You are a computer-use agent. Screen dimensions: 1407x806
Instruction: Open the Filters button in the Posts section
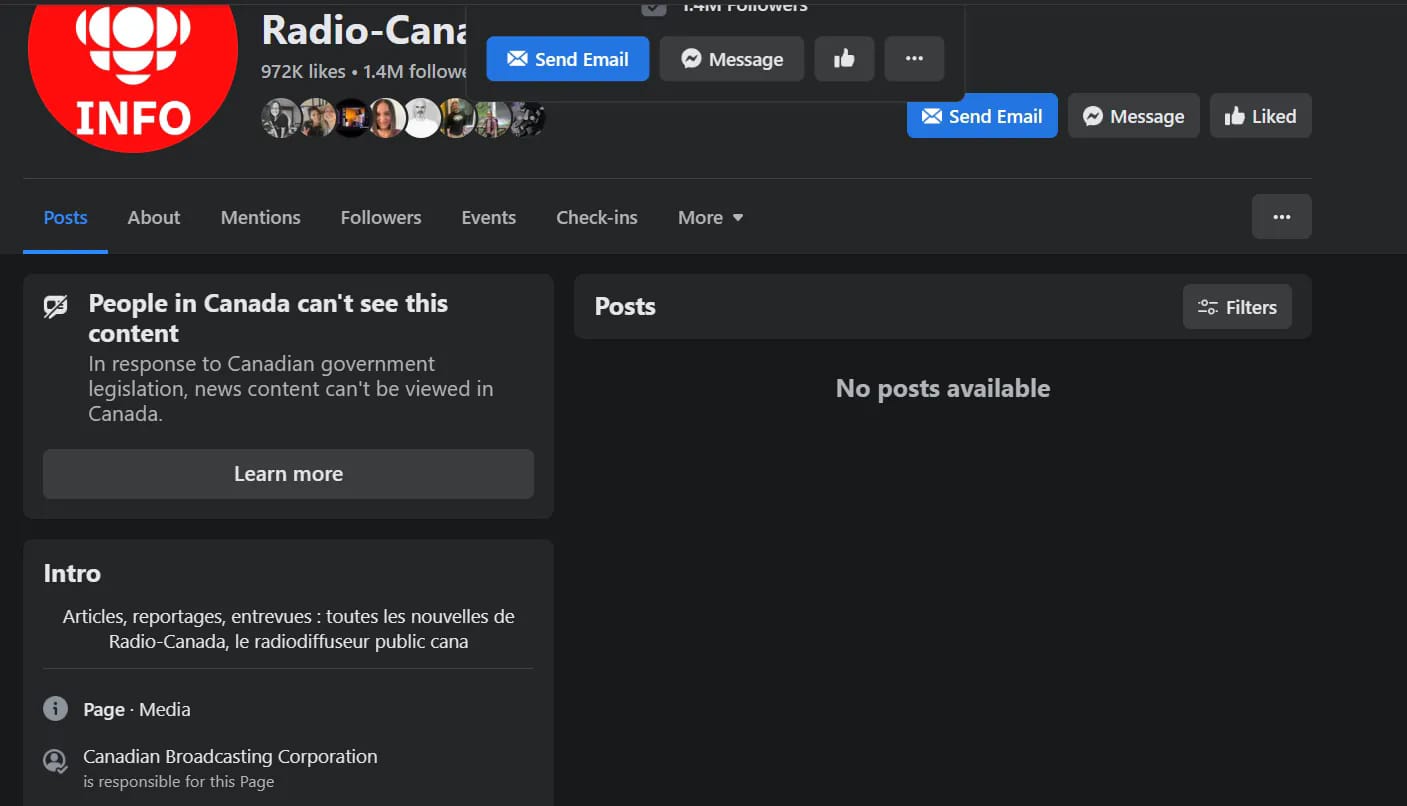point(1237,307)
